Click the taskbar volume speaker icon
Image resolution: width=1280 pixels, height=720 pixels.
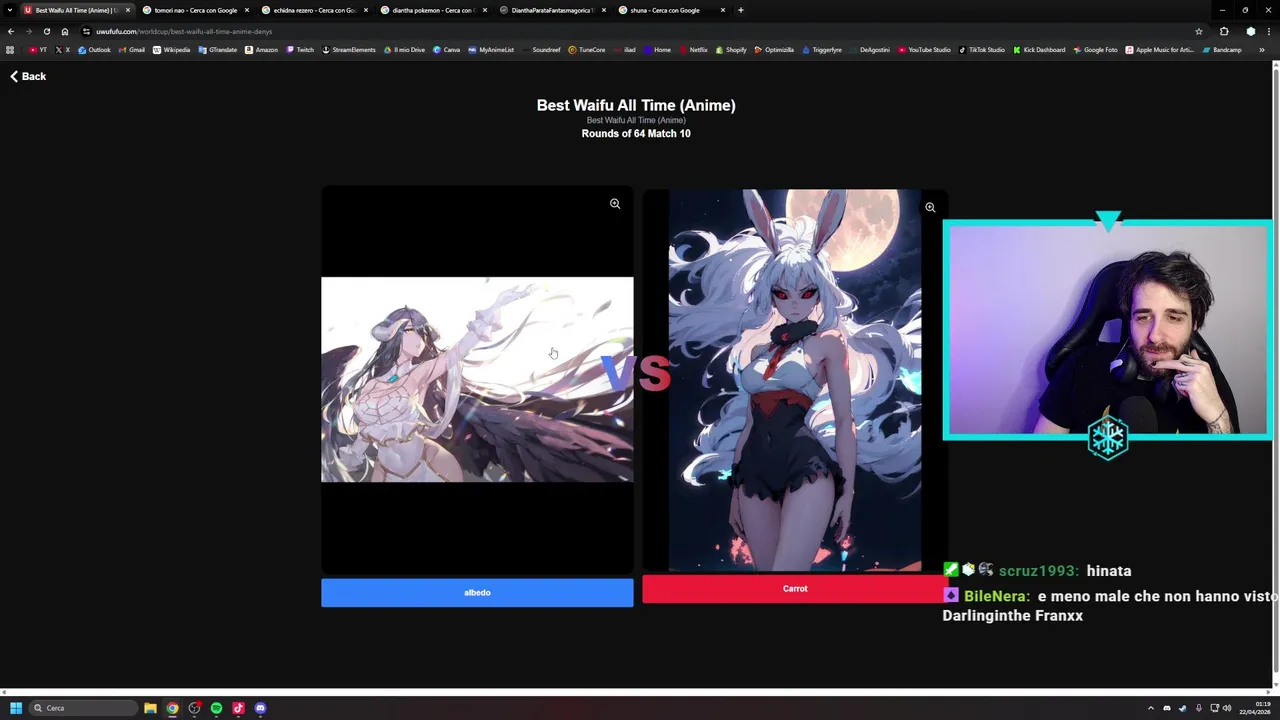[1227, 708]
